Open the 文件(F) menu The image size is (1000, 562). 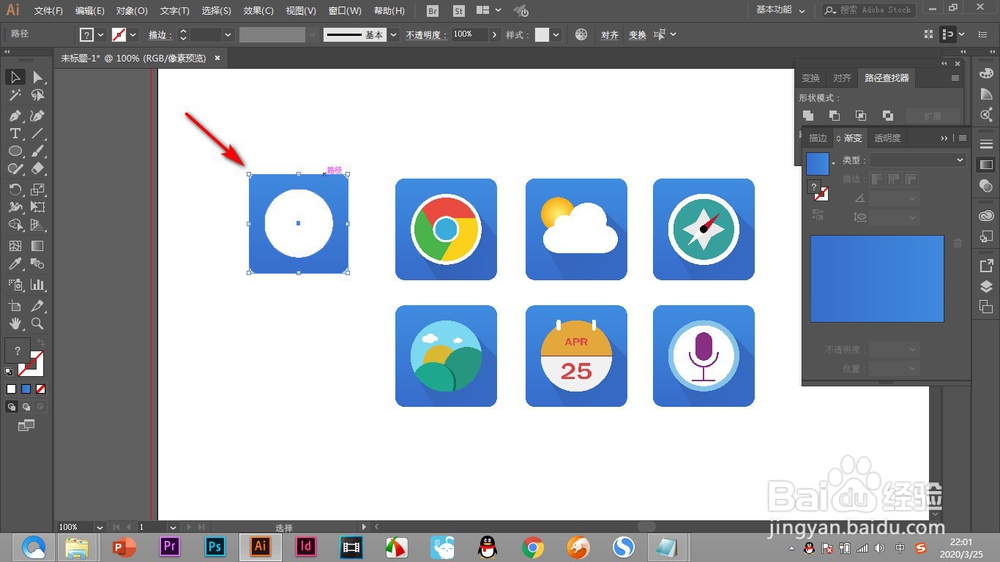pyautogui.click(x=48, y=11)
